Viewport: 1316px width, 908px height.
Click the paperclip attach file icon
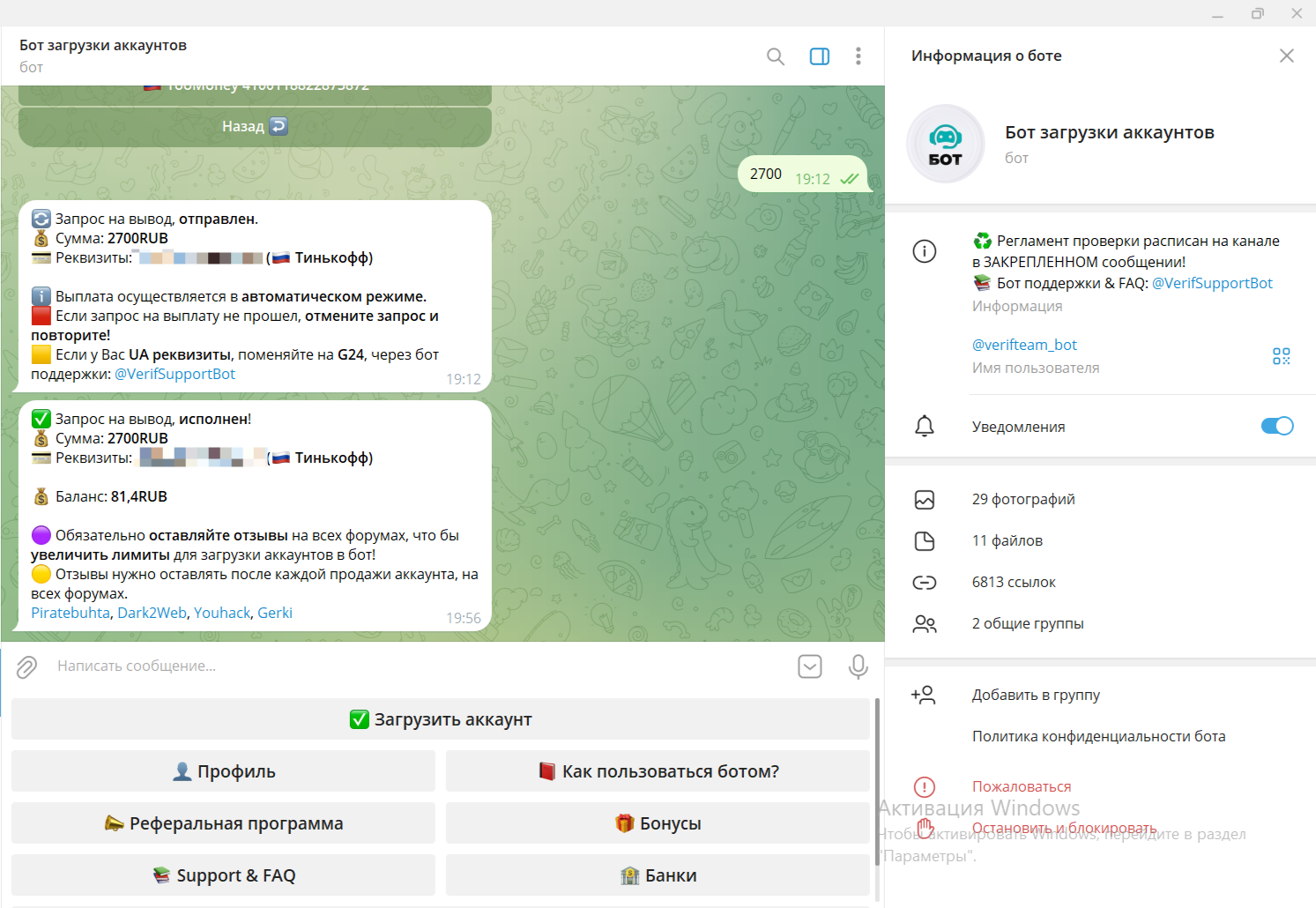26,666
